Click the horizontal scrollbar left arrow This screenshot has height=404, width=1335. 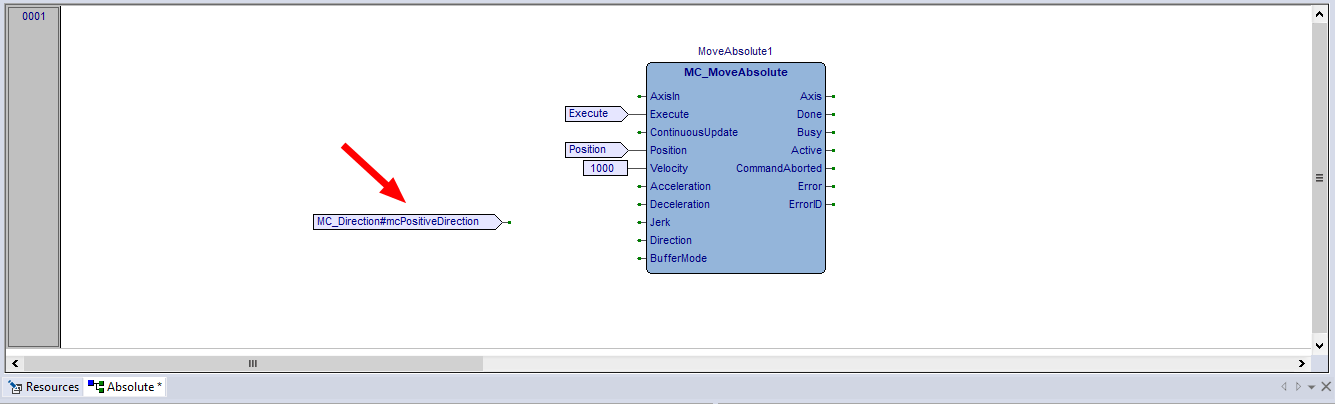(x=14, y=364)
